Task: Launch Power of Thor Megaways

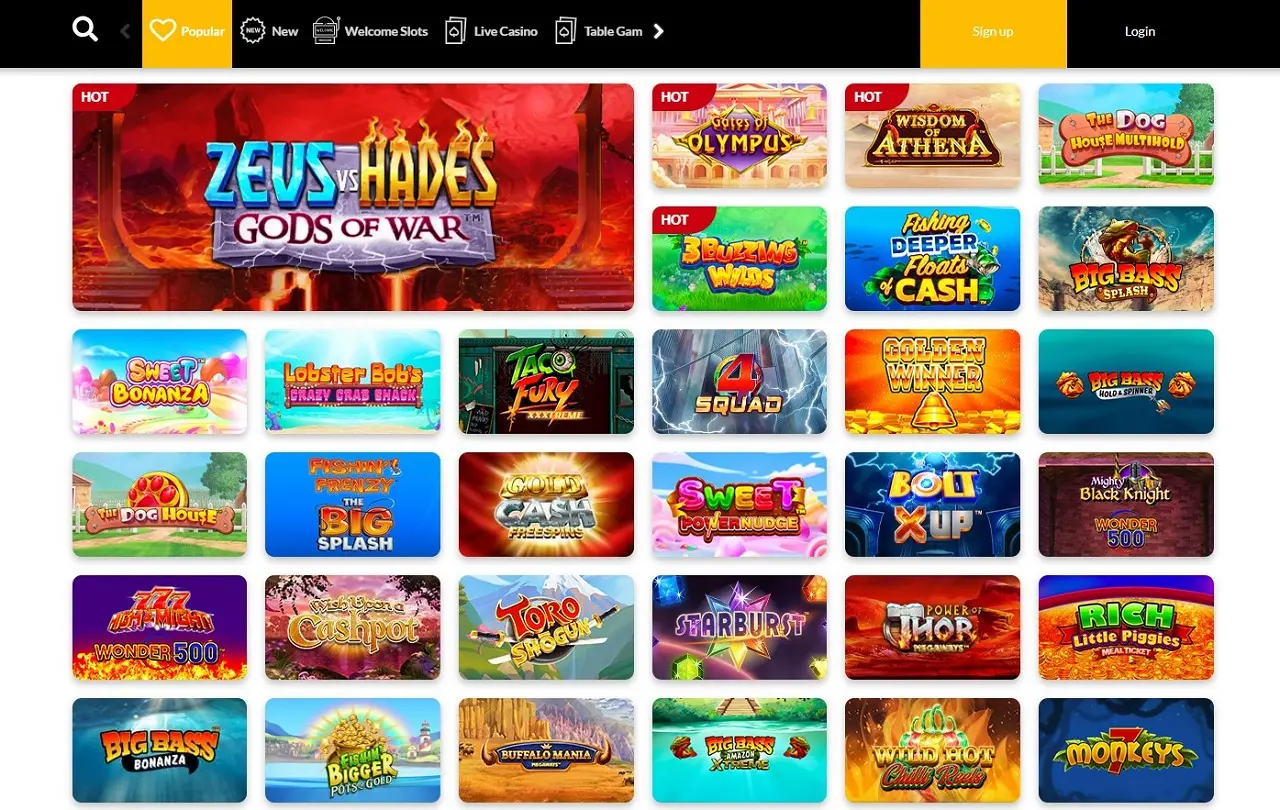Action: 933,628
